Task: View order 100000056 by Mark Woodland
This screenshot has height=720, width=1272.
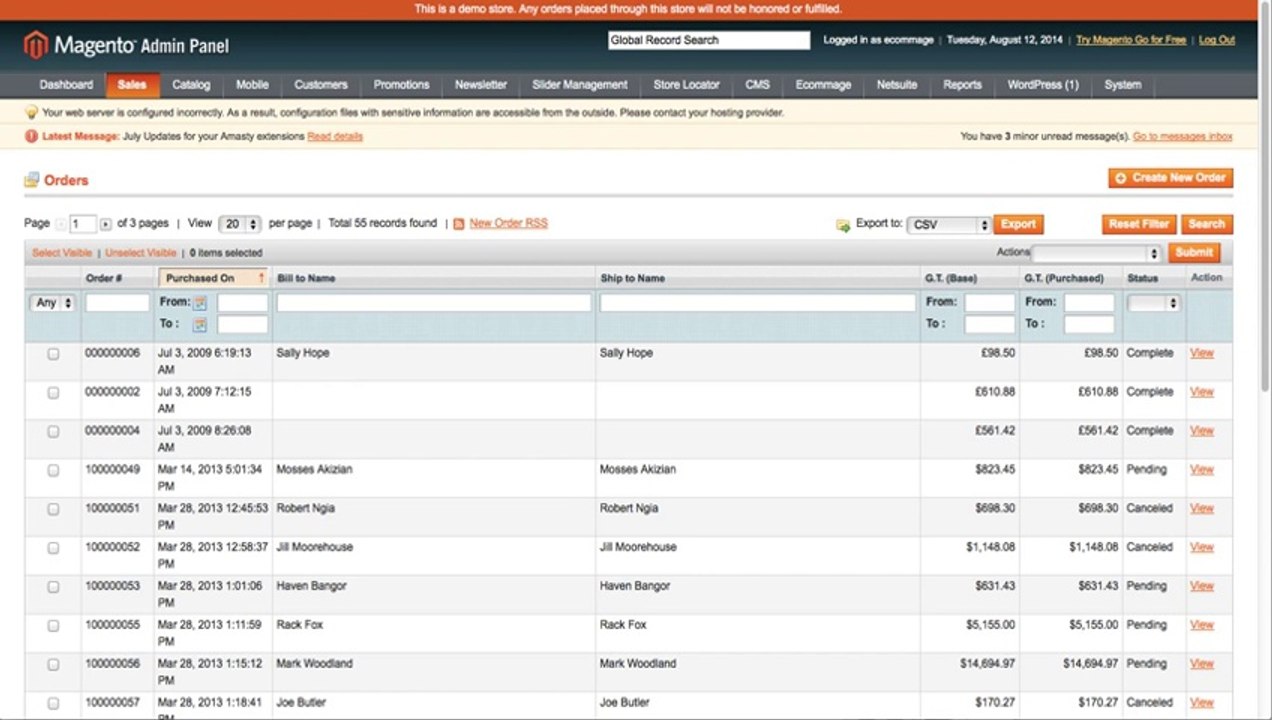Action: (x=1202, y=663)
